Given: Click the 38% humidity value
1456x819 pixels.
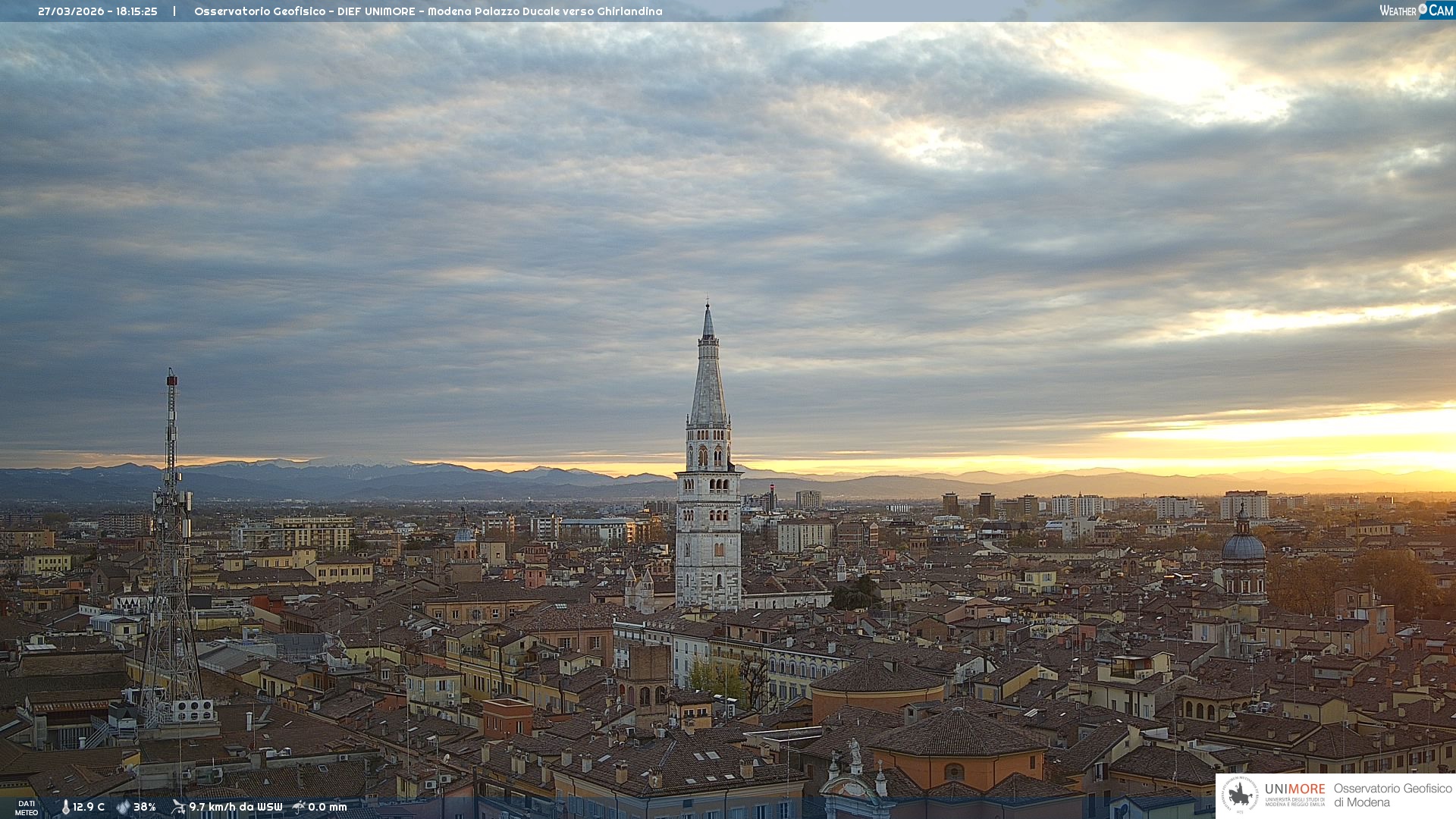Looking at the screenshot, I should click(145, 808).
